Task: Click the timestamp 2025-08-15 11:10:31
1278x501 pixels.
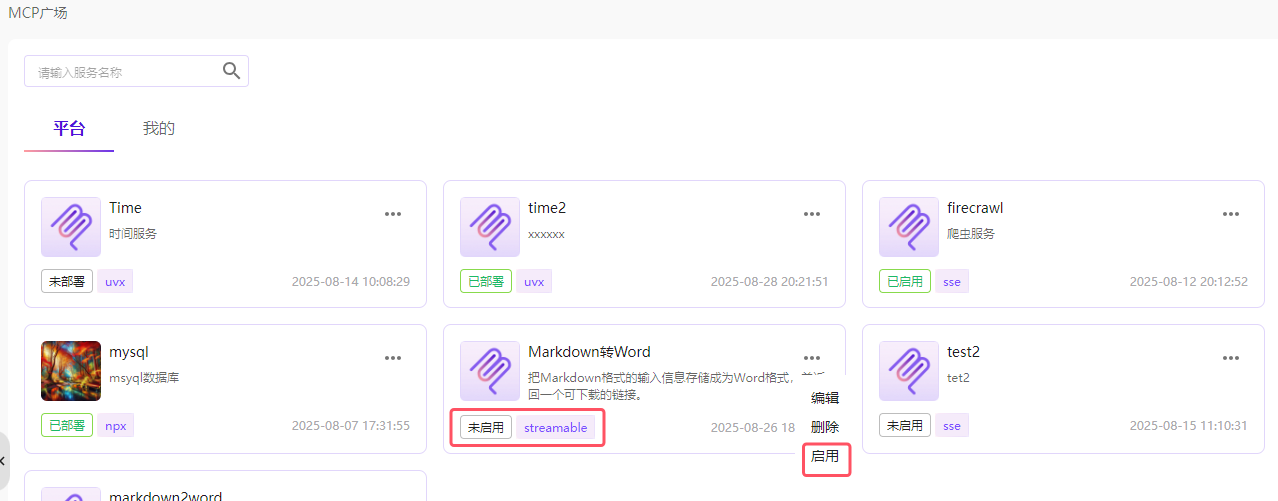Action: click(x=1189, y=426)
